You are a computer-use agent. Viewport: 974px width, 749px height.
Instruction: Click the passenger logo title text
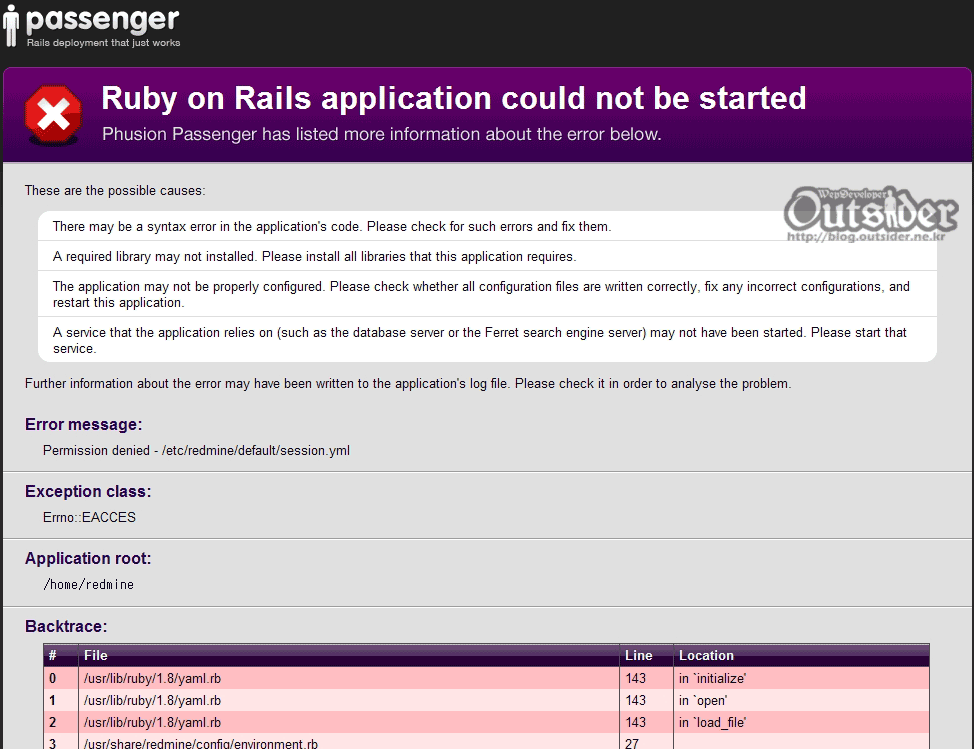(102, 20)
